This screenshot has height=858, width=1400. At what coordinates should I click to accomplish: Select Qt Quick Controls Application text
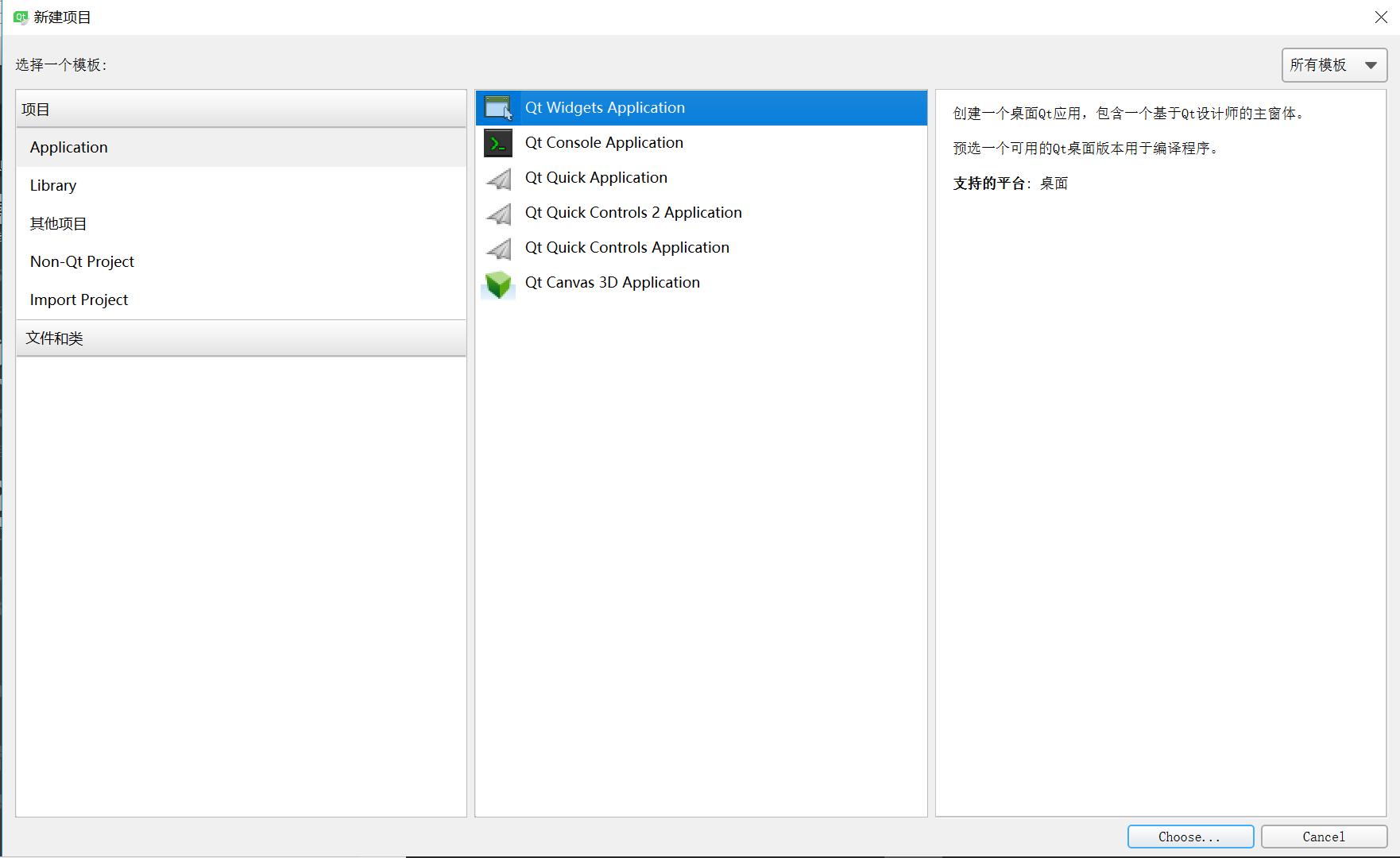(627, 248)
